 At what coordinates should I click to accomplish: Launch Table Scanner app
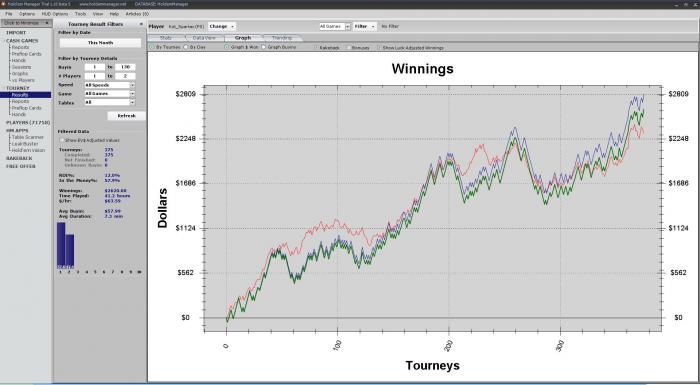[28, 137]
